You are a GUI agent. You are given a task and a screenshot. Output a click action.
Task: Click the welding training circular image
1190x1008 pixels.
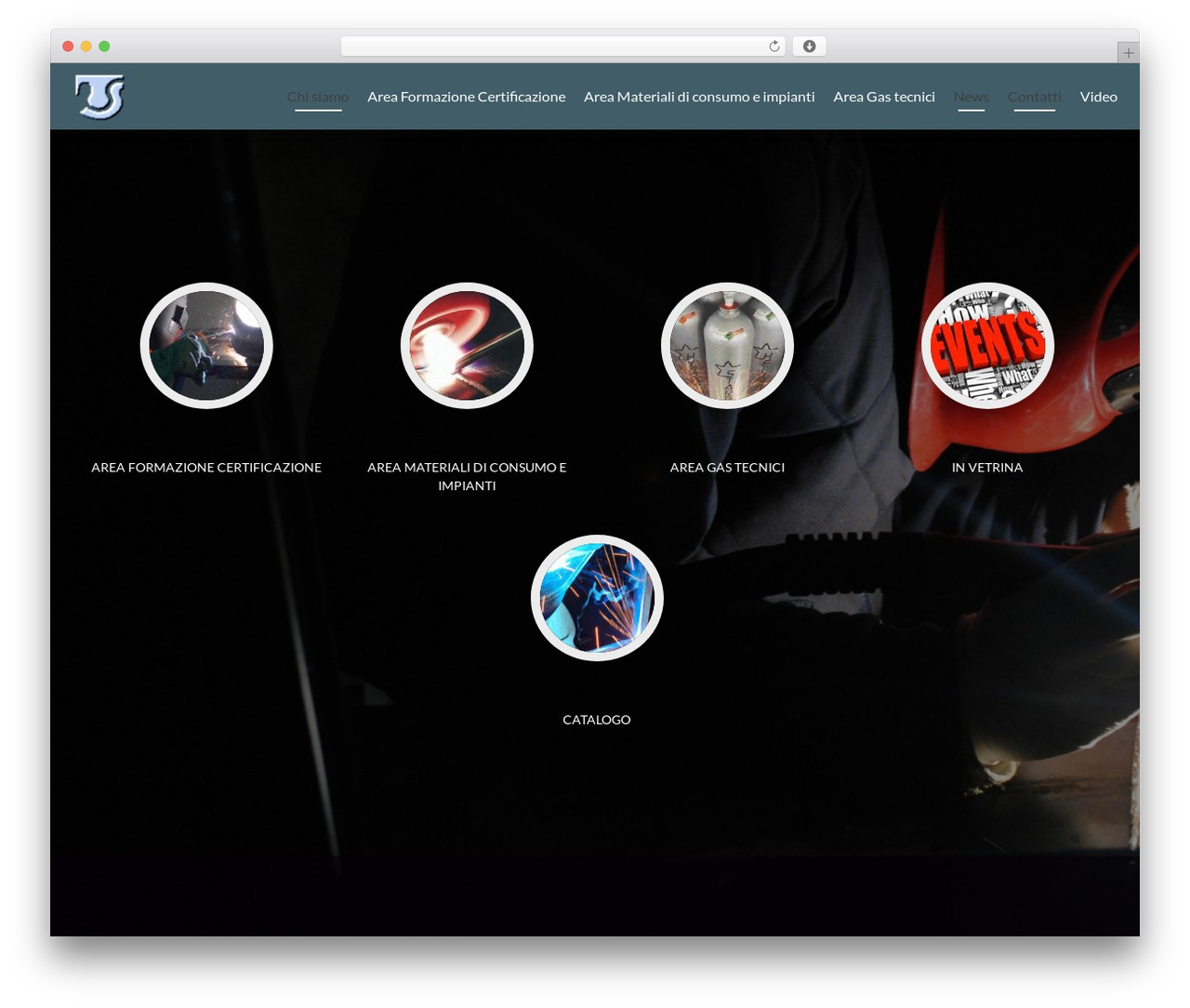tap(206, 346)
